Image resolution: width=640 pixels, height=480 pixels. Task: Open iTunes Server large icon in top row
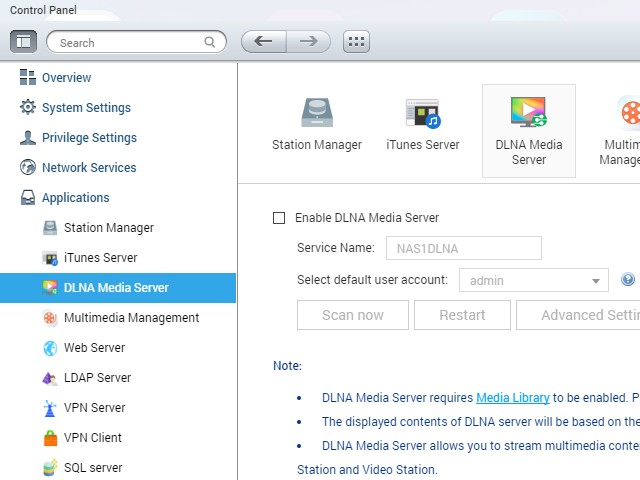(x=423, y=113)
